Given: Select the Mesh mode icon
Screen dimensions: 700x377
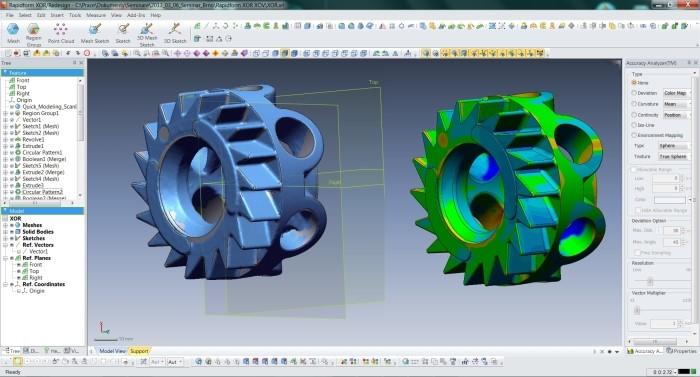Looking at the screenshot, I should click(x=13, y=33).
